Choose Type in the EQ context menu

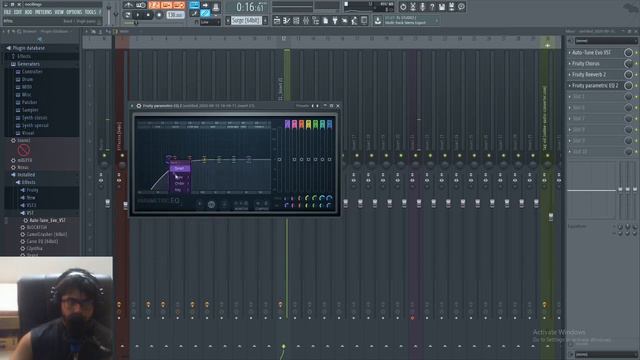coord(179,178)
